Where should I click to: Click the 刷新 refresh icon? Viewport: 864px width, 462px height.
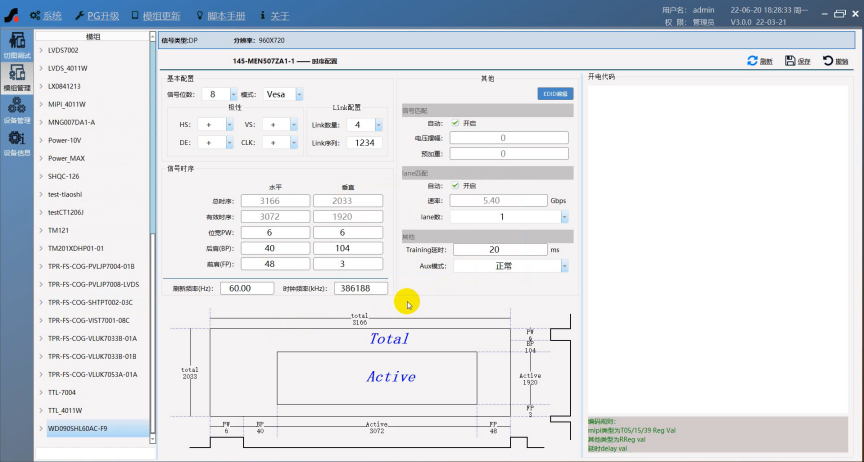coord(753,61)
